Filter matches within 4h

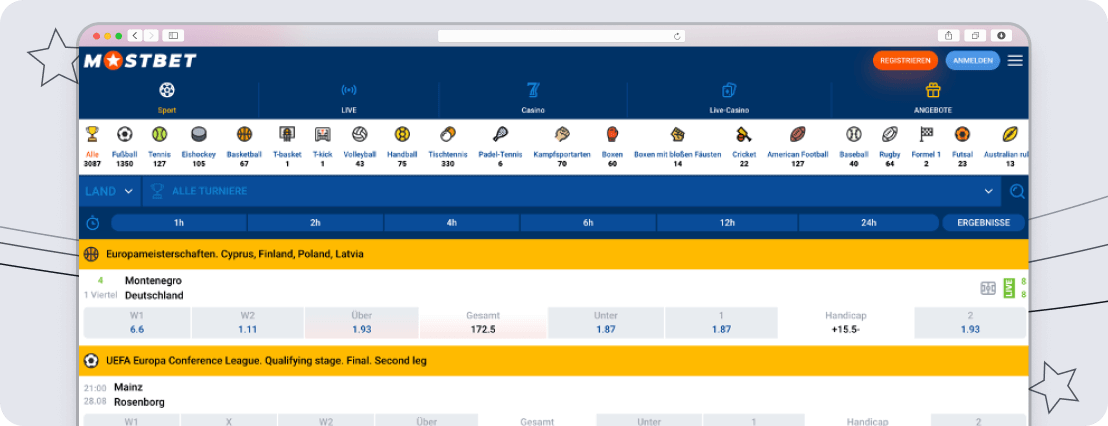(x=452, y=223)
